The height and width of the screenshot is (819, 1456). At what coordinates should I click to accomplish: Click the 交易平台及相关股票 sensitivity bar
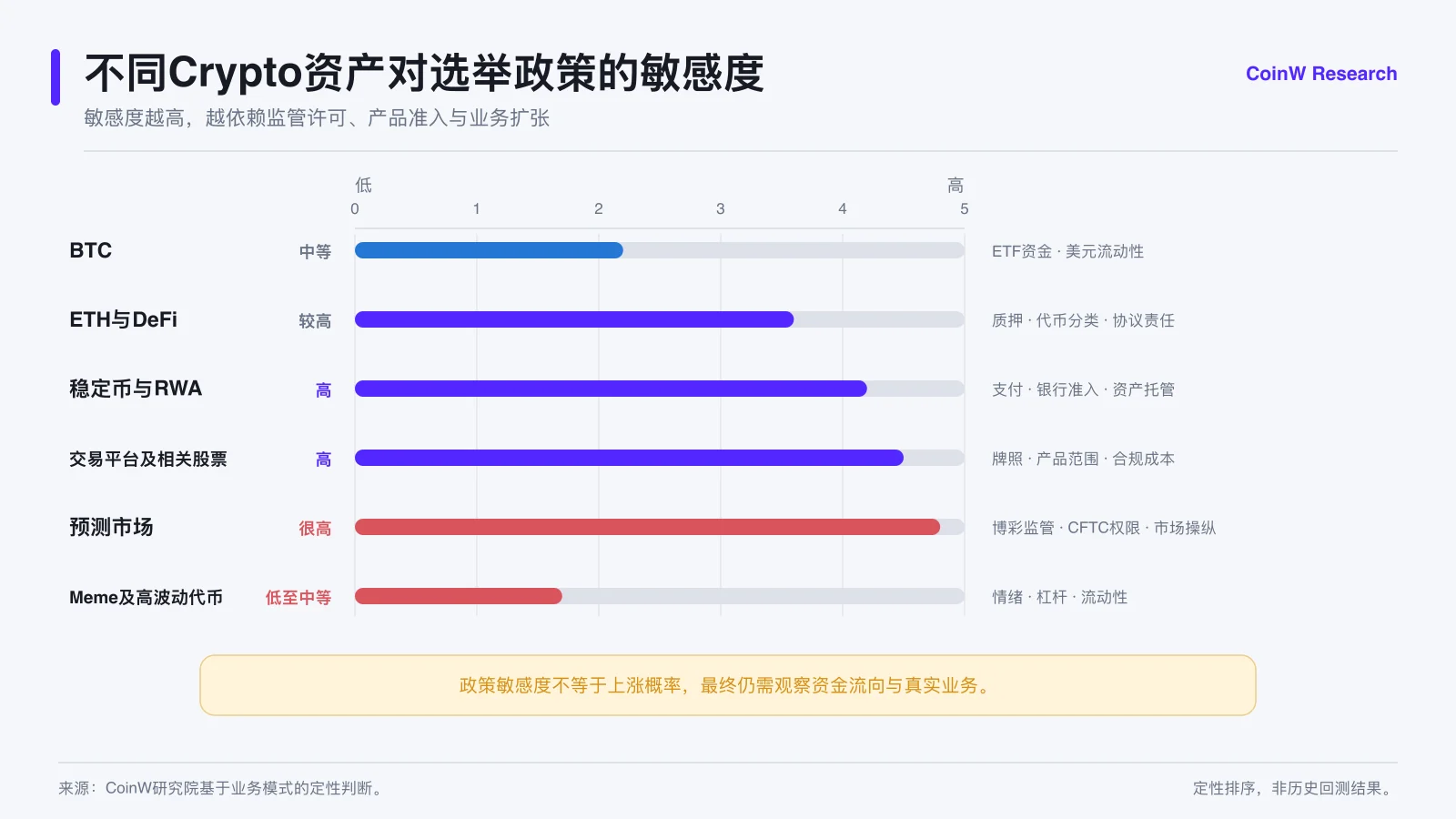(629, 458)
